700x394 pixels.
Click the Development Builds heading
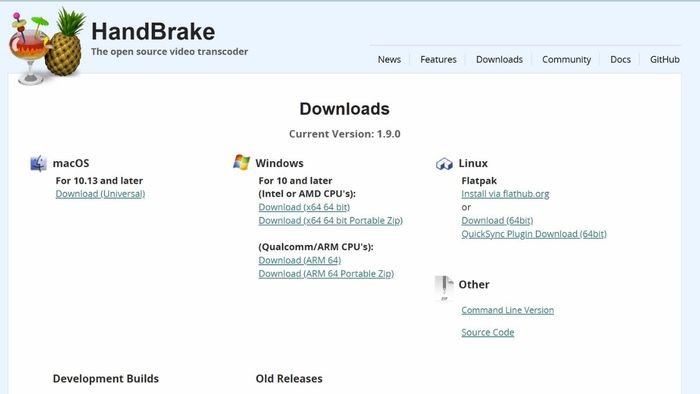click(x=106, y=379)
